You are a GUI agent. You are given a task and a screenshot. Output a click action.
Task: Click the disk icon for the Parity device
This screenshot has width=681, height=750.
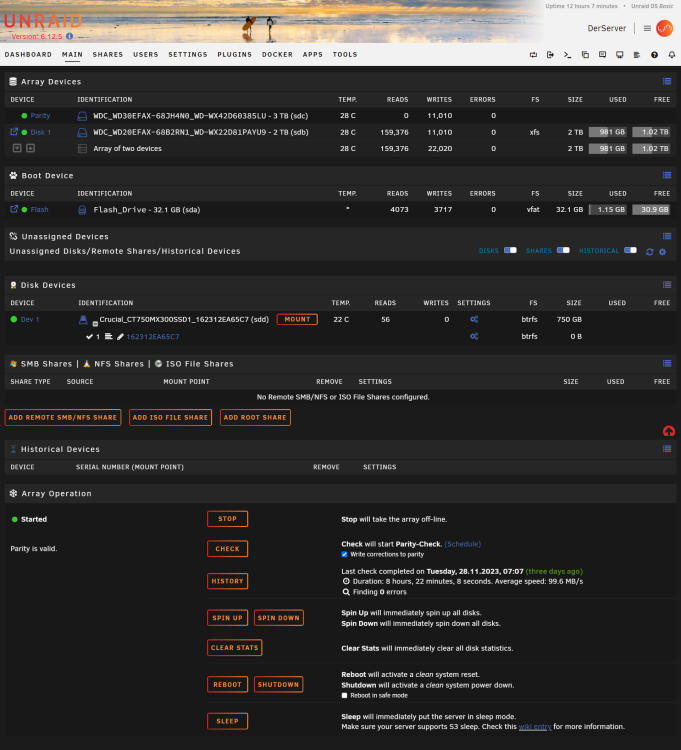pyautogui.click(x=82, y=116)
